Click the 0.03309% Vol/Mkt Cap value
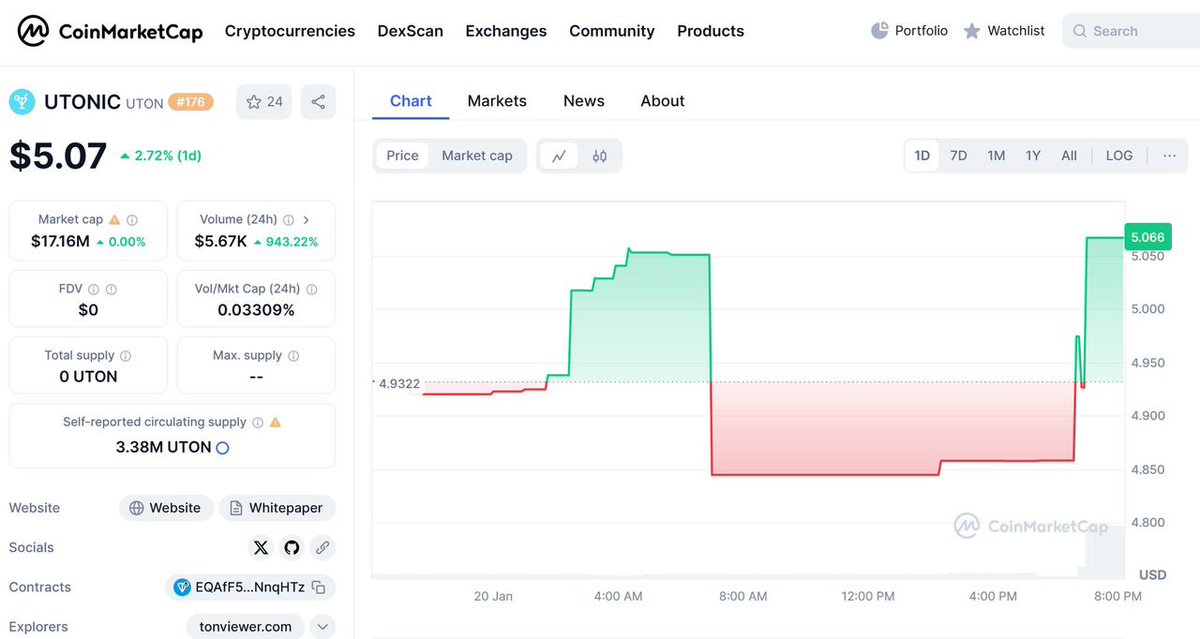The height and width of the screenshot is (639, 1200). [256, 310]
